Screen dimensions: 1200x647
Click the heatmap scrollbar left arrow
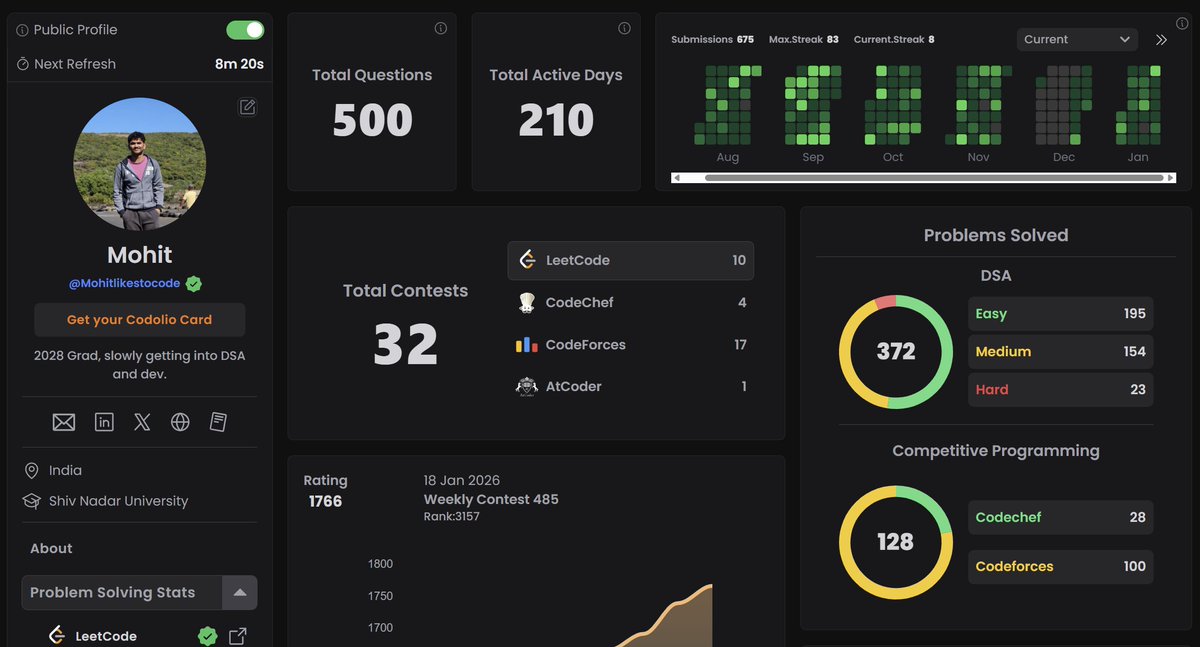678,178
